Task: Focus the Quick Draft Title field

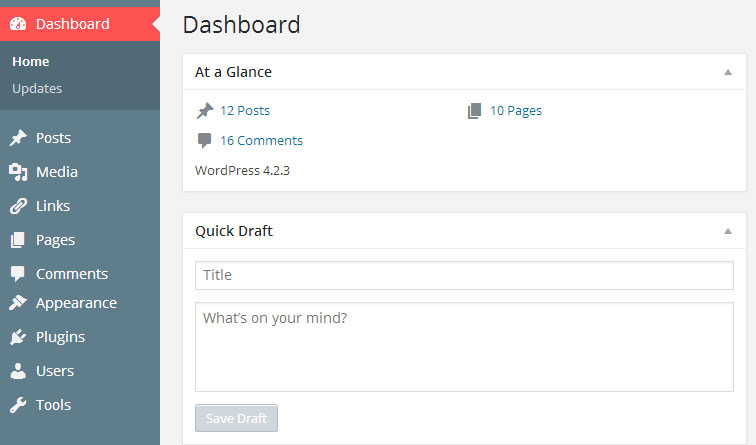Action: click(464, 275)
